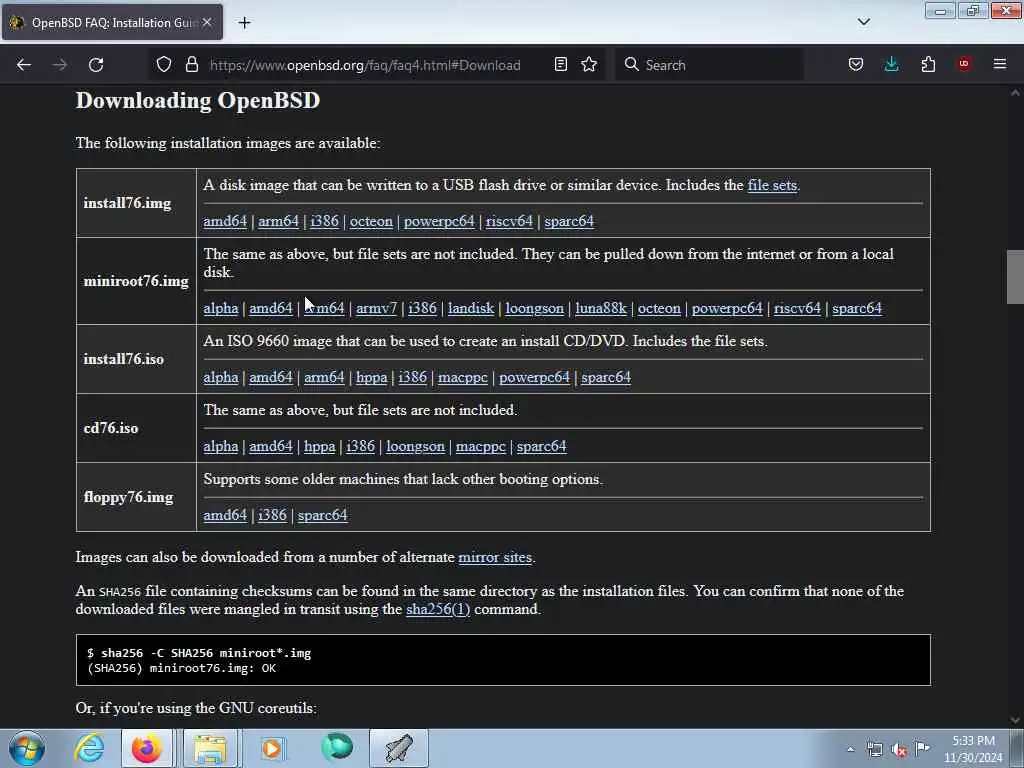
Task: Go back to the previous page
Action: coord(24,65)
